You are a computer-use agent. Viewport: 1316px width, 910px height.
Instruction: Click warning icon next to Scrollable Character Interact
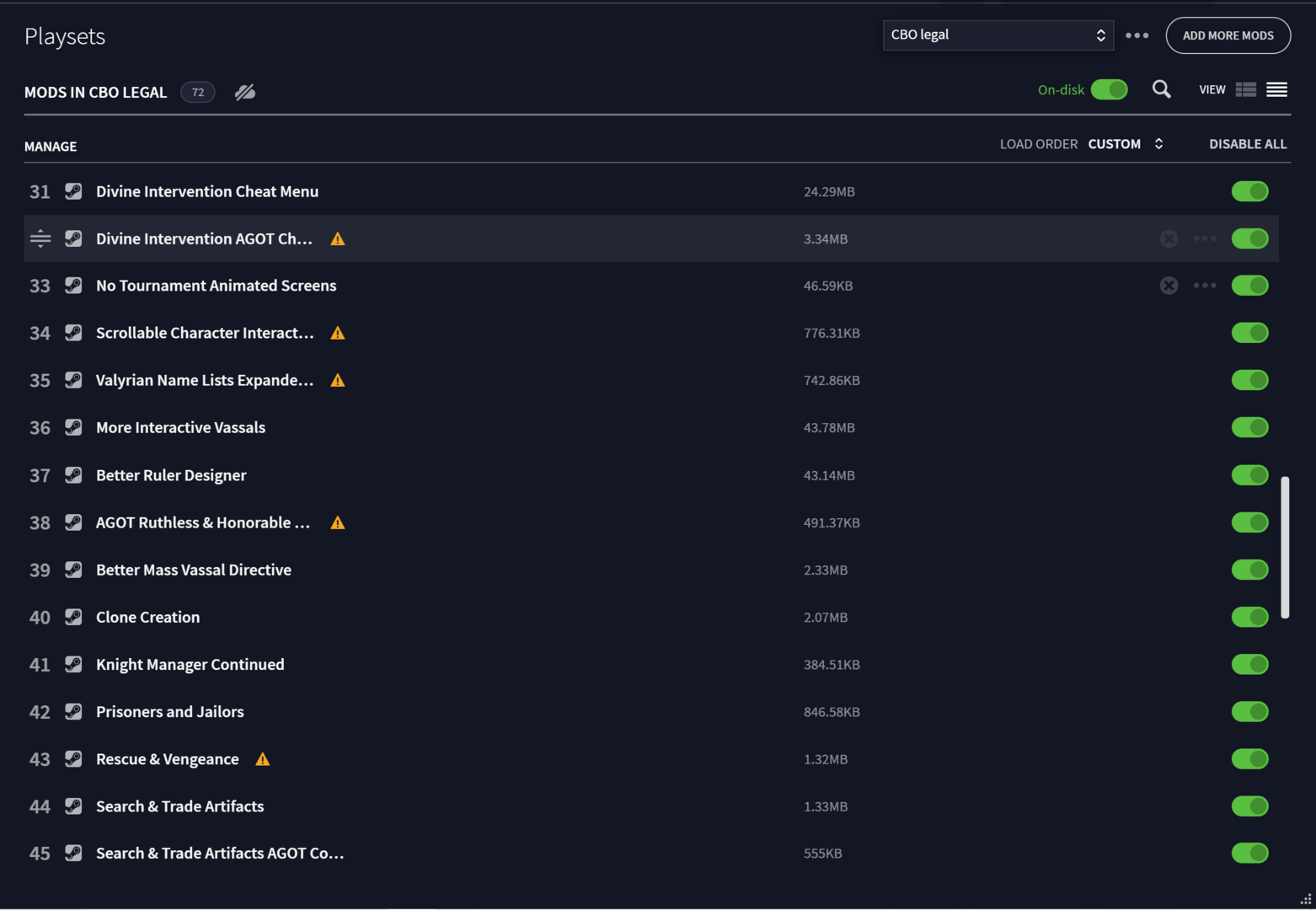338,333
